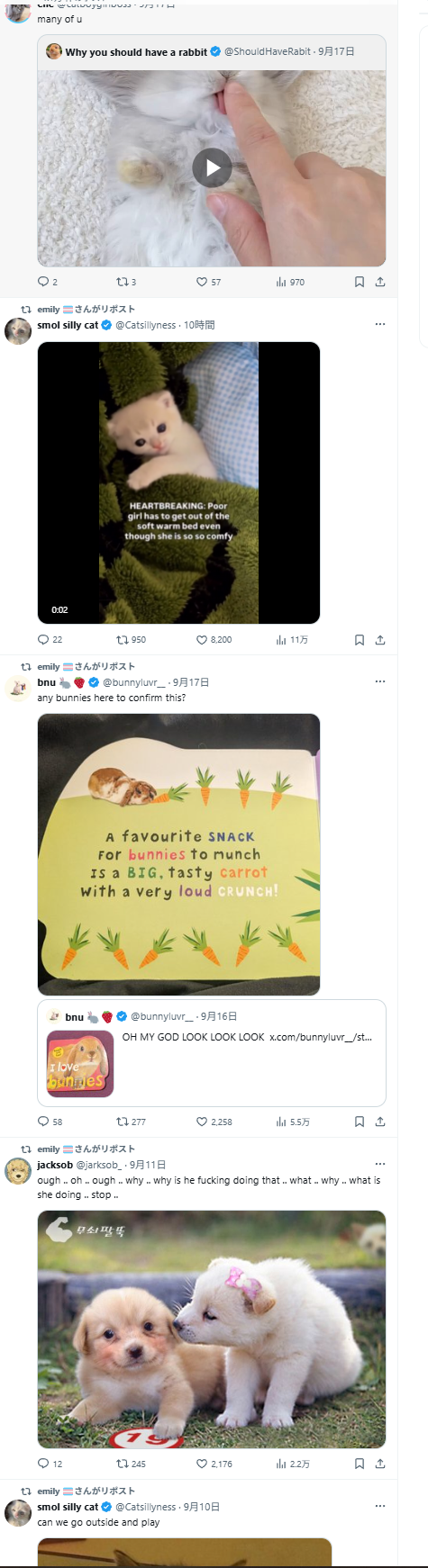Bookmark the jacksob puppies post
428x1568 pixels.
[x=359, y=1464]
